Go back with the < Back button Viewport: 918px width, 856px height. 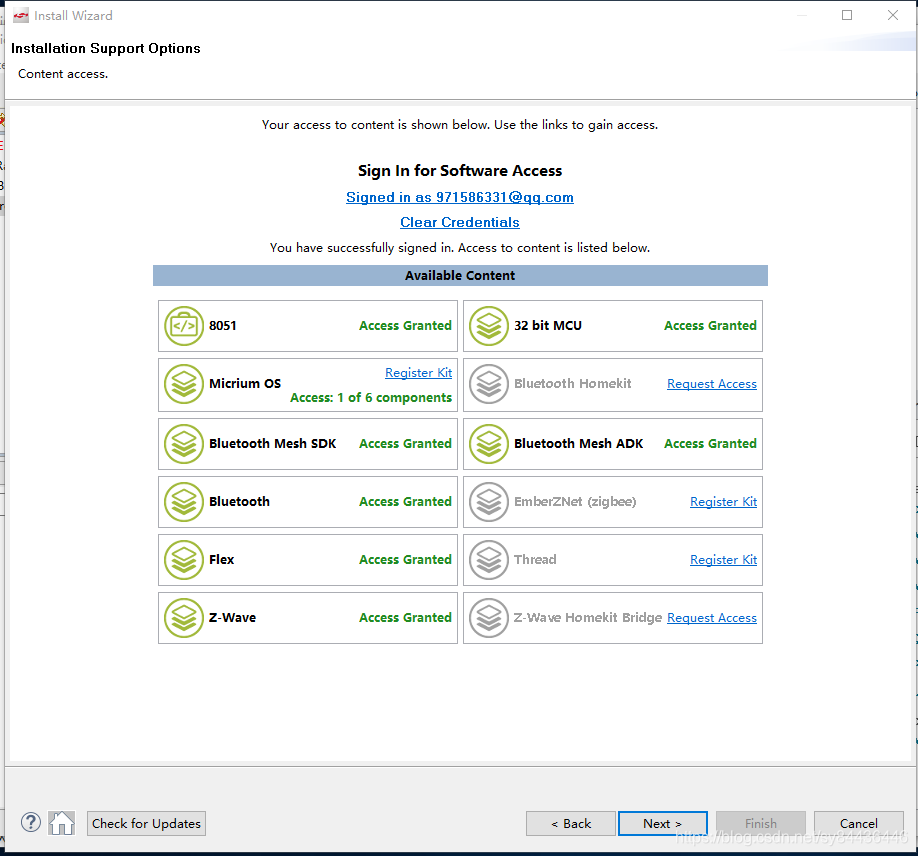coord(571,823)
